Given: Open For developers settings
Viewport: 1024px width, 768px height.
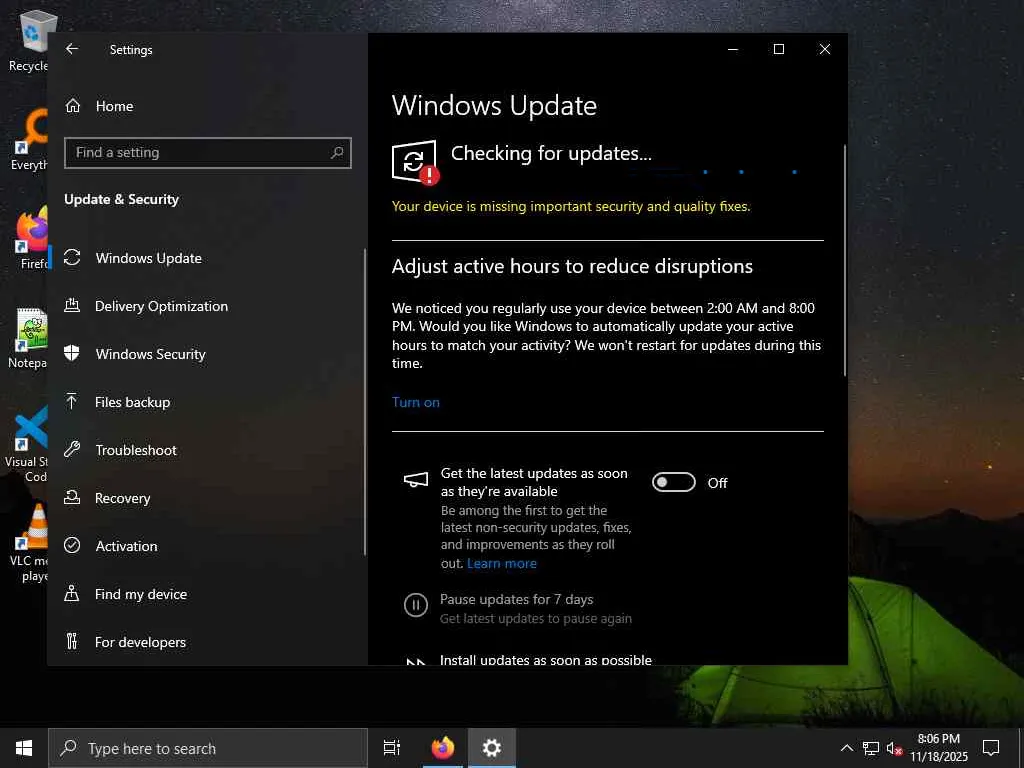Looking at the screenshot, I should (140, 642).
